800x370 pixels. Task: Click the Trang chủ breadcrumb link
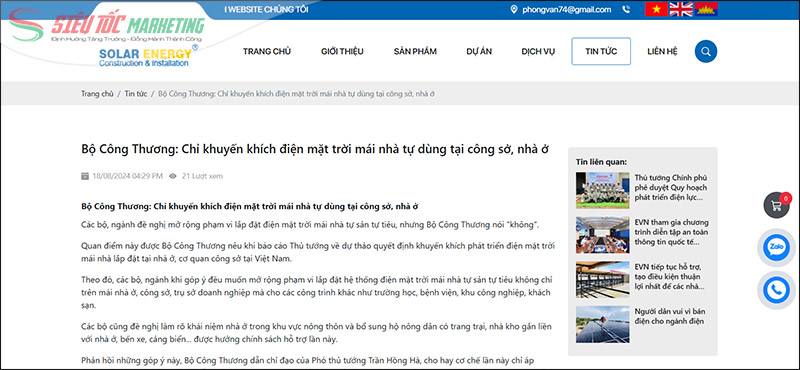pos(97,94)
